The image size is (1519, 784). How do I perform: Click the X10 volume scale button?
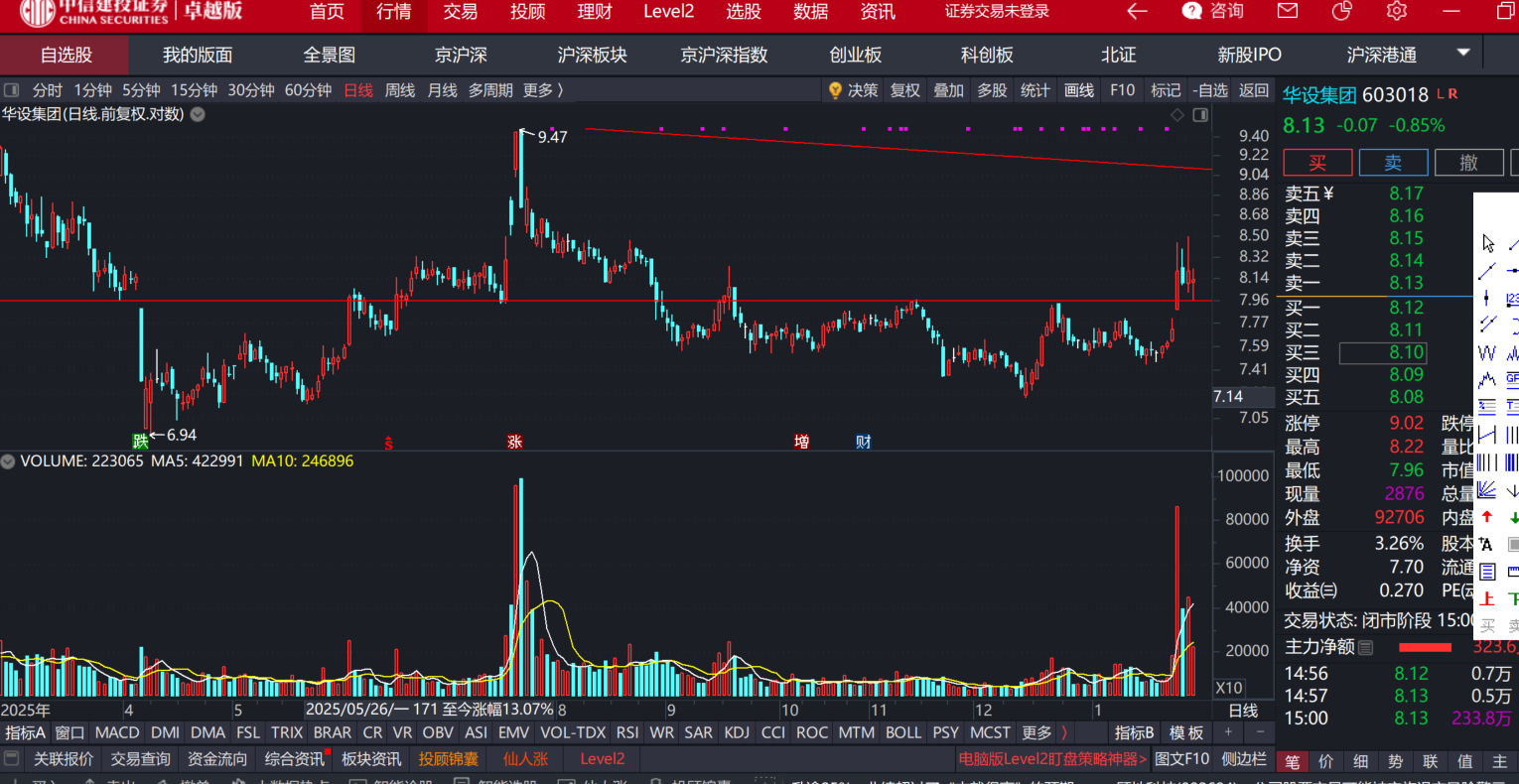pos(1229,688)
